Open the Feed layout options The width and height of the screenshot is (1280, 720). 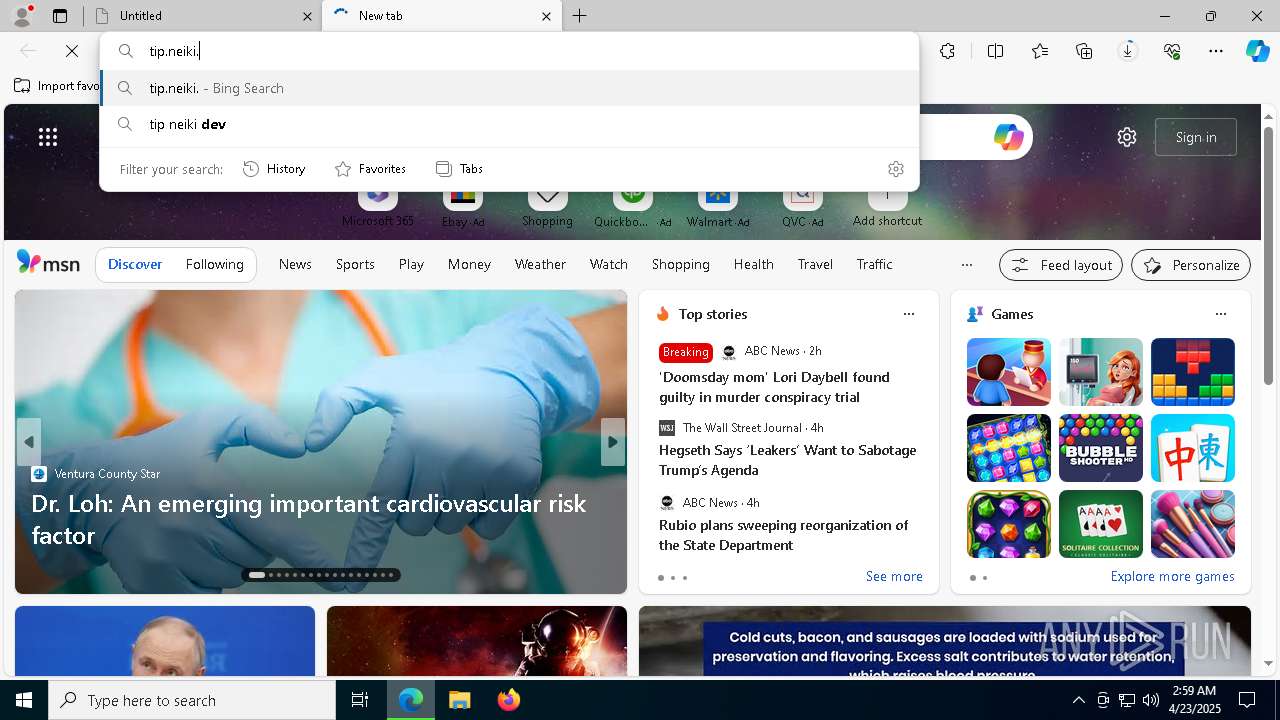1061,265
